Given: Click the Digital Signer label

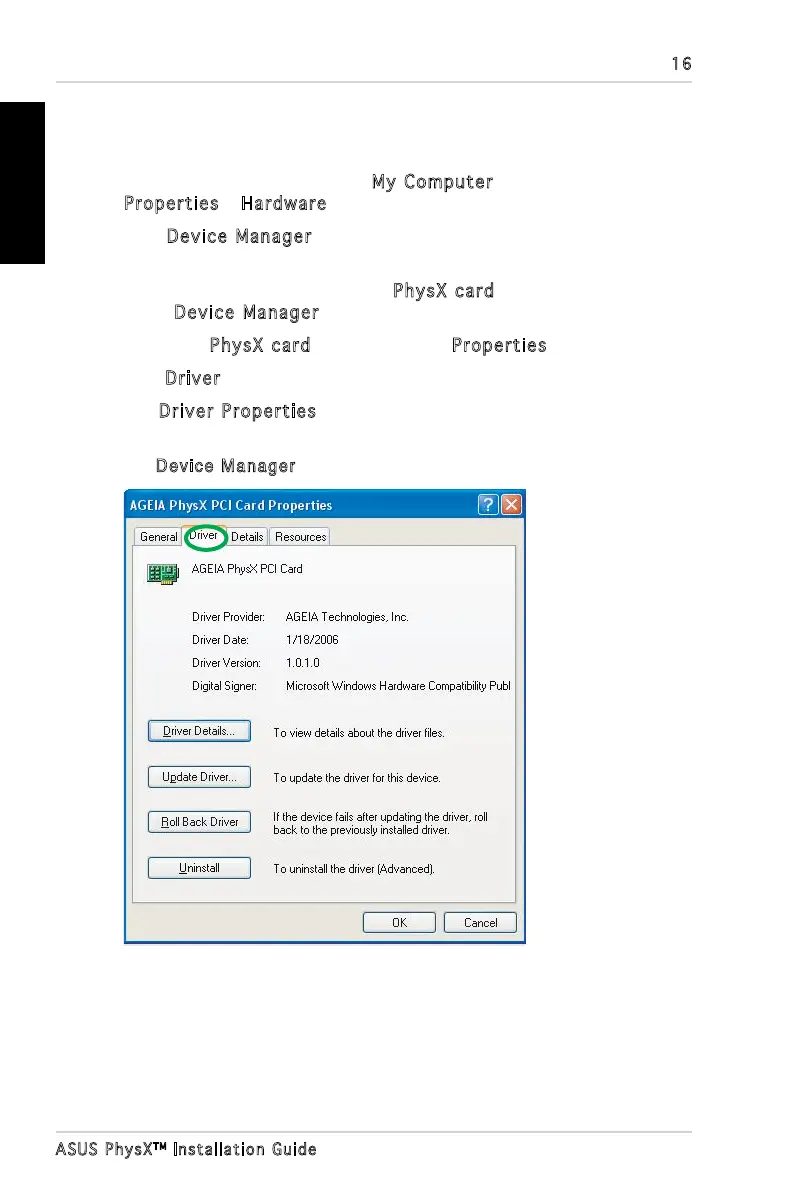Looking at the screenshot, I should (x=224, y=686).
